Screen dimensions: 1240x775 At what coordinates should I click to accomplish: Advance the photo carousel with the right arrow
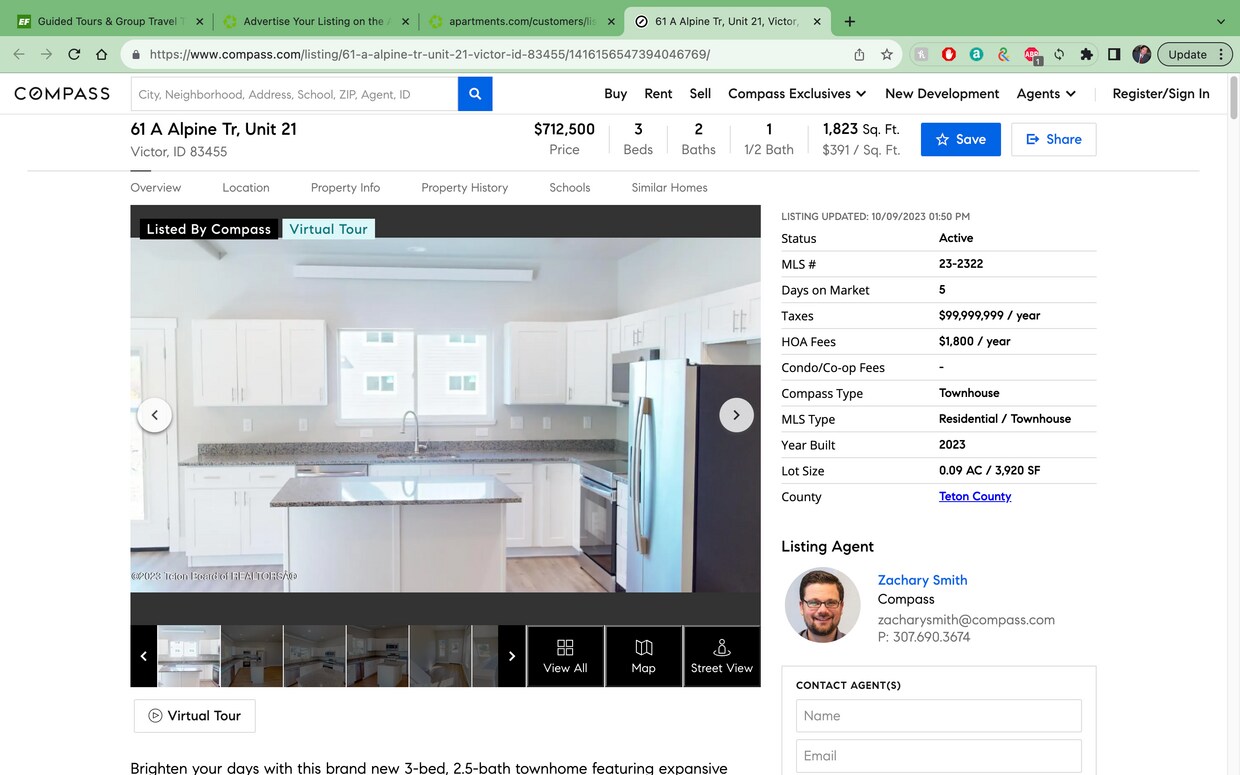[x=736, y=414]
